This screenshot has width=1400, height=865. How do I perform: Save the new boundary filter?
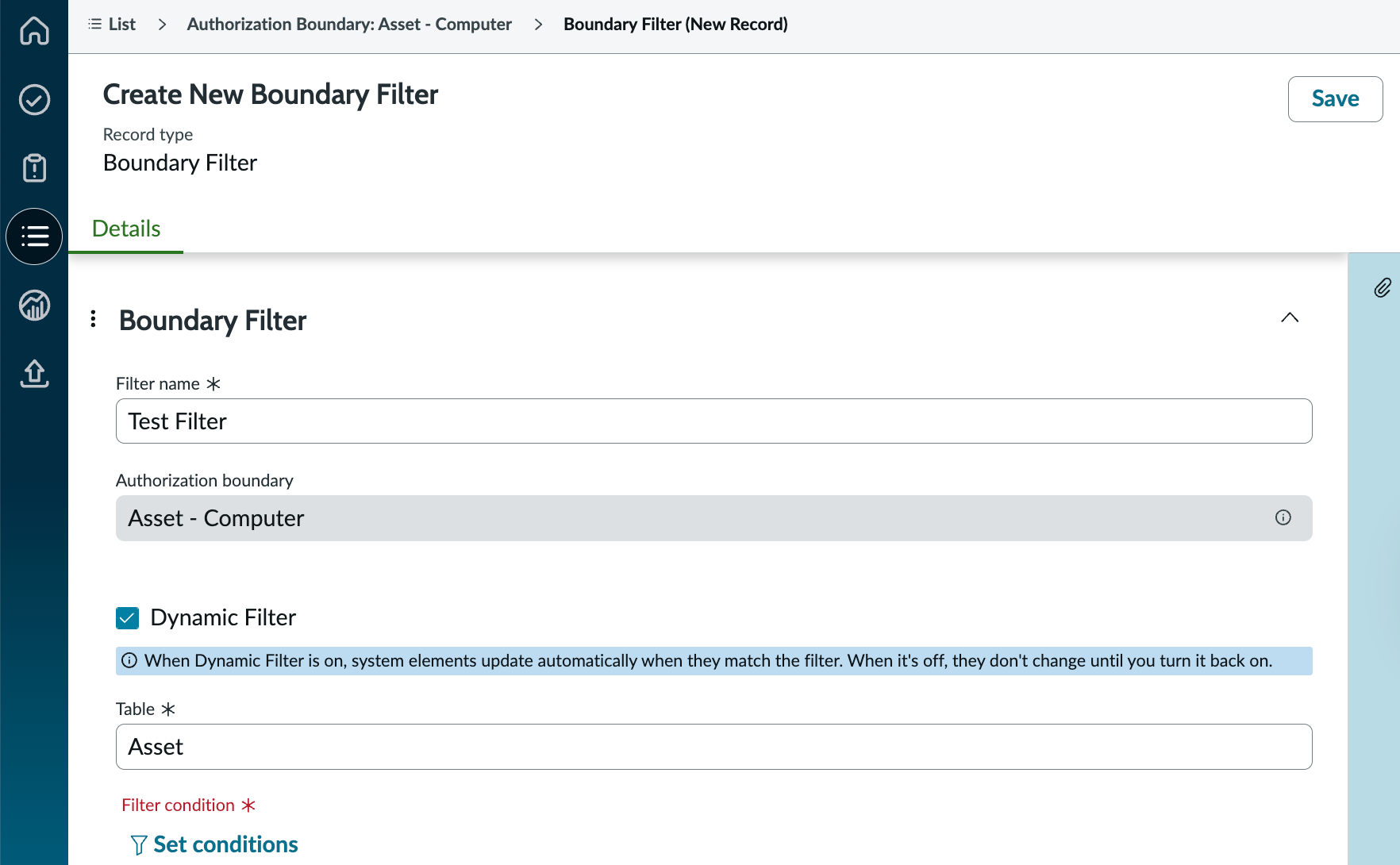point(1335,99)
